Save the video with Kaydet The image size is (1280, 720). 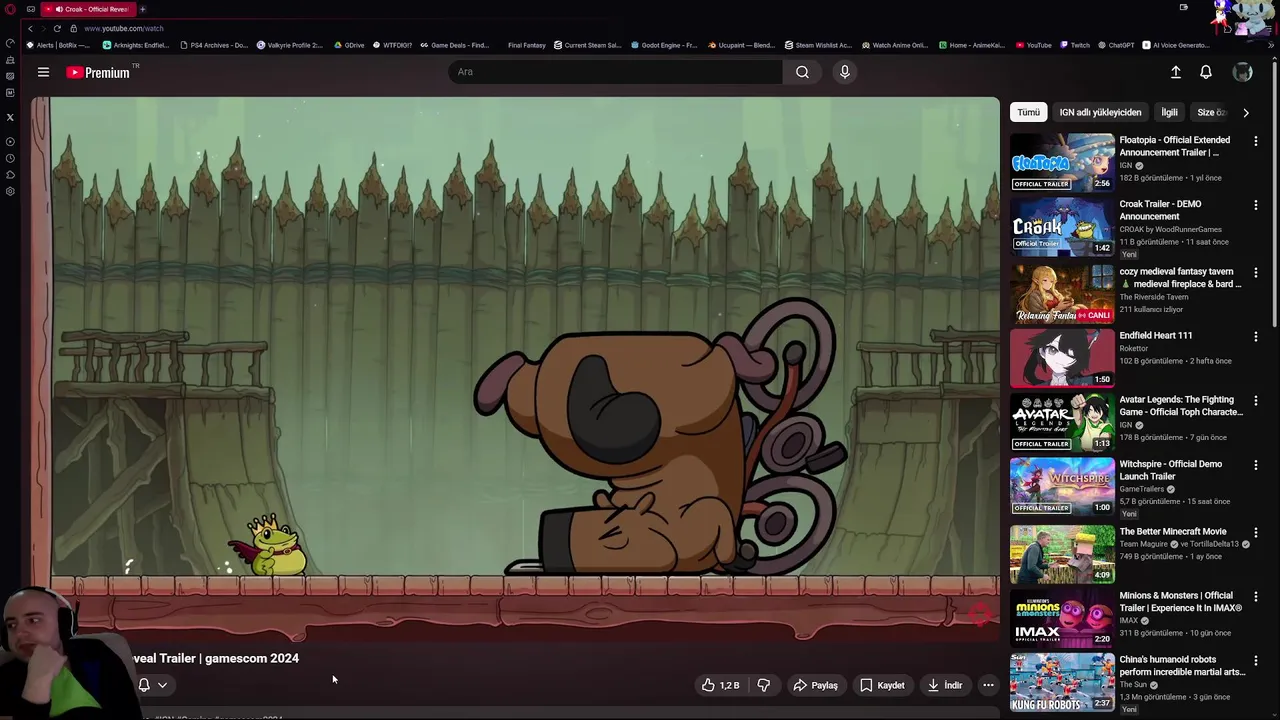(x=882, y=685)
